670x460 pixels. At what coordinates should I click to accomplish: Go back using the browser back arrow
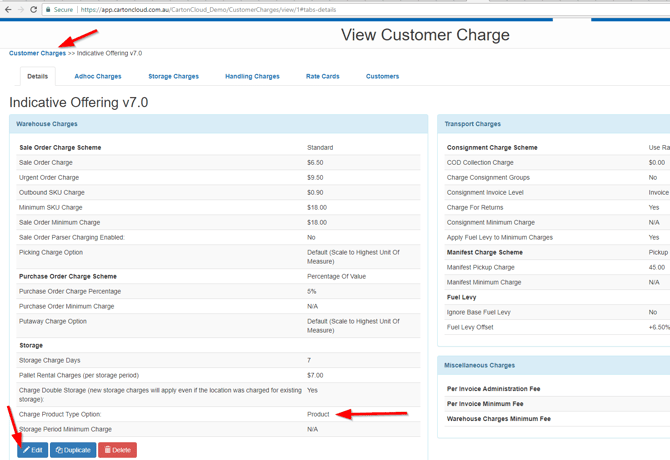tap(8, 9)
